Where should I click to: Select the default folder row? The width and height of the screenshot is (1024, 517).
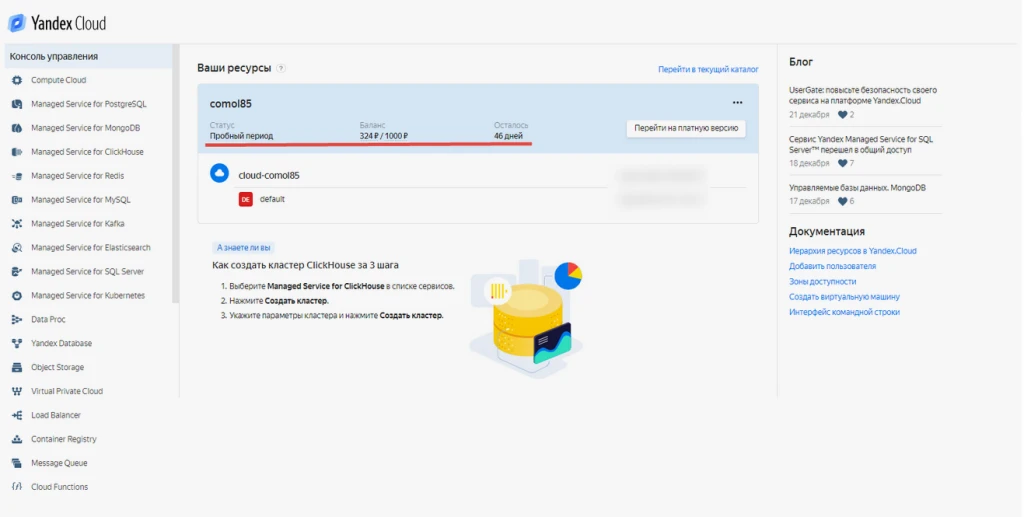click(x=490, y=199)
